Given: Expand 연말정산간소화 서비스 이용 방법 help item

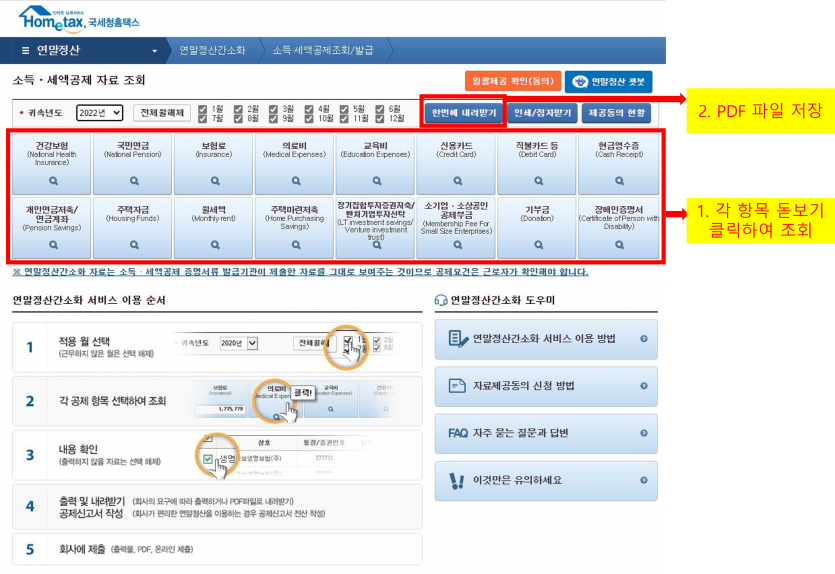Looking at the screenshot, I should click(x=546, y=339).
